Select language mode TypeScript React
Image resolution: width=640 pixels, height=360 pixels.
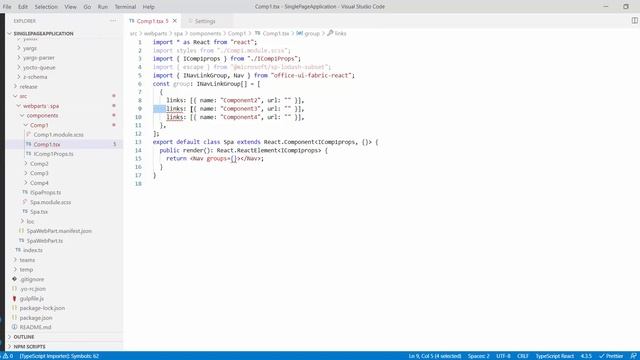click(x=554, y=356)
